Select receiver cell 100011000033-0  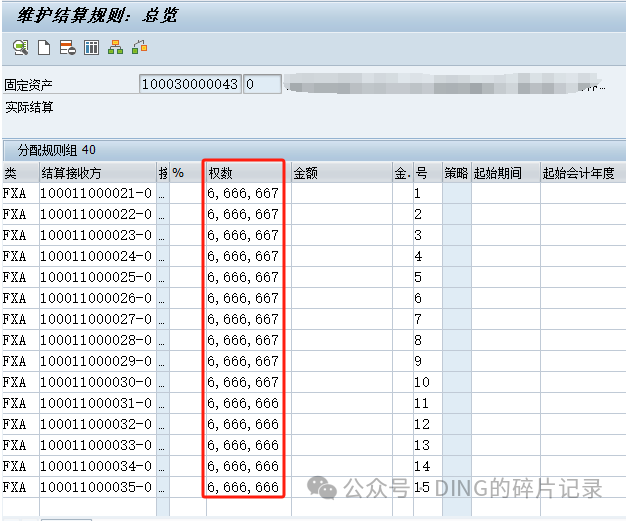97,445
